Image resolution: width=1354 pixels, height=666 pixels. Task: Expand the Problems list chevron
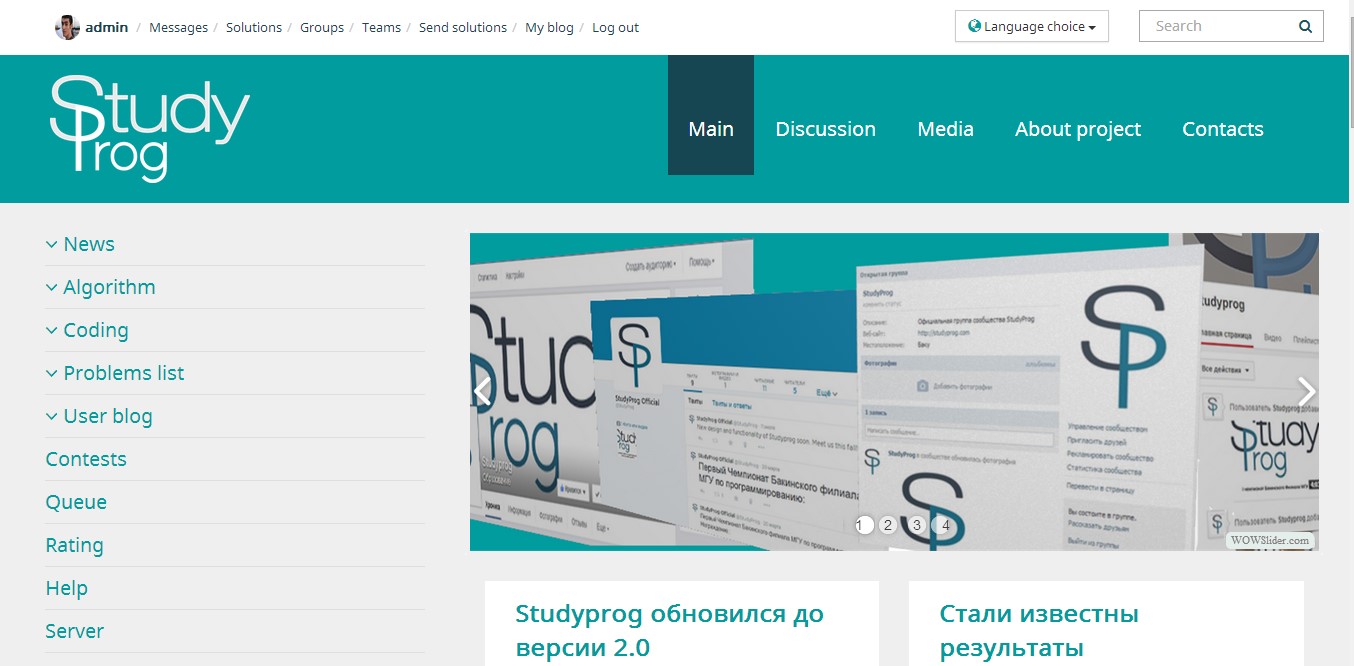(51, 373)
